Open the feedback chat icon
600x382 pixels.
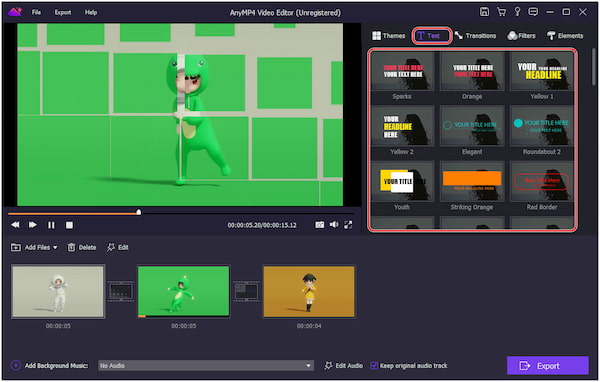pyautogui.click(x=533, y=12)
